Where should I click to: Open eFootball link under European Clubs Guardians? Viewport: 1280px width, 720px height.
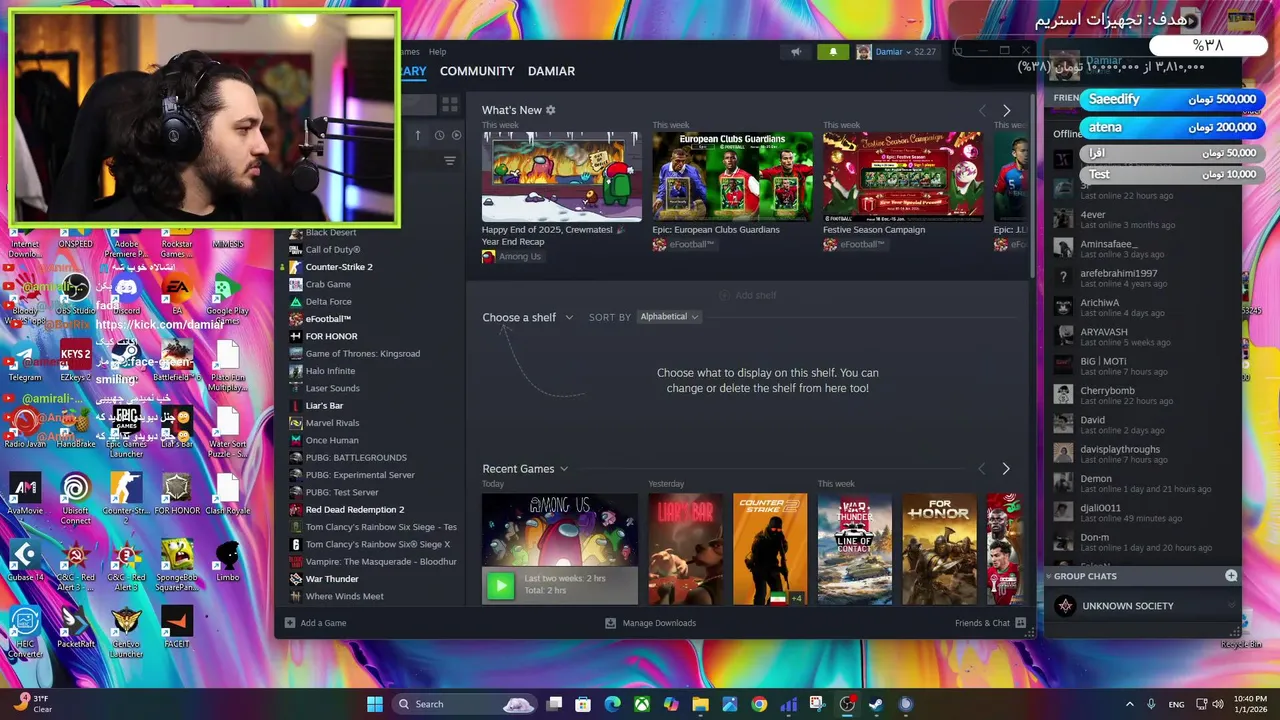pos(683,245)
